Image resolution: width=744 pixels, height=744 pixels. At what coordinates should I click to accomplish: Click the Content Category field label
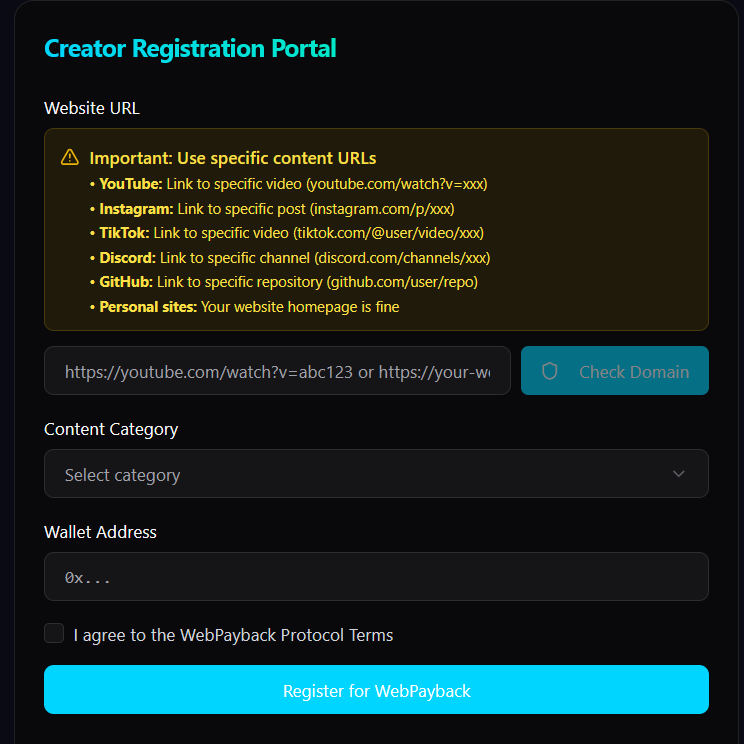click(x=111, y=429)
